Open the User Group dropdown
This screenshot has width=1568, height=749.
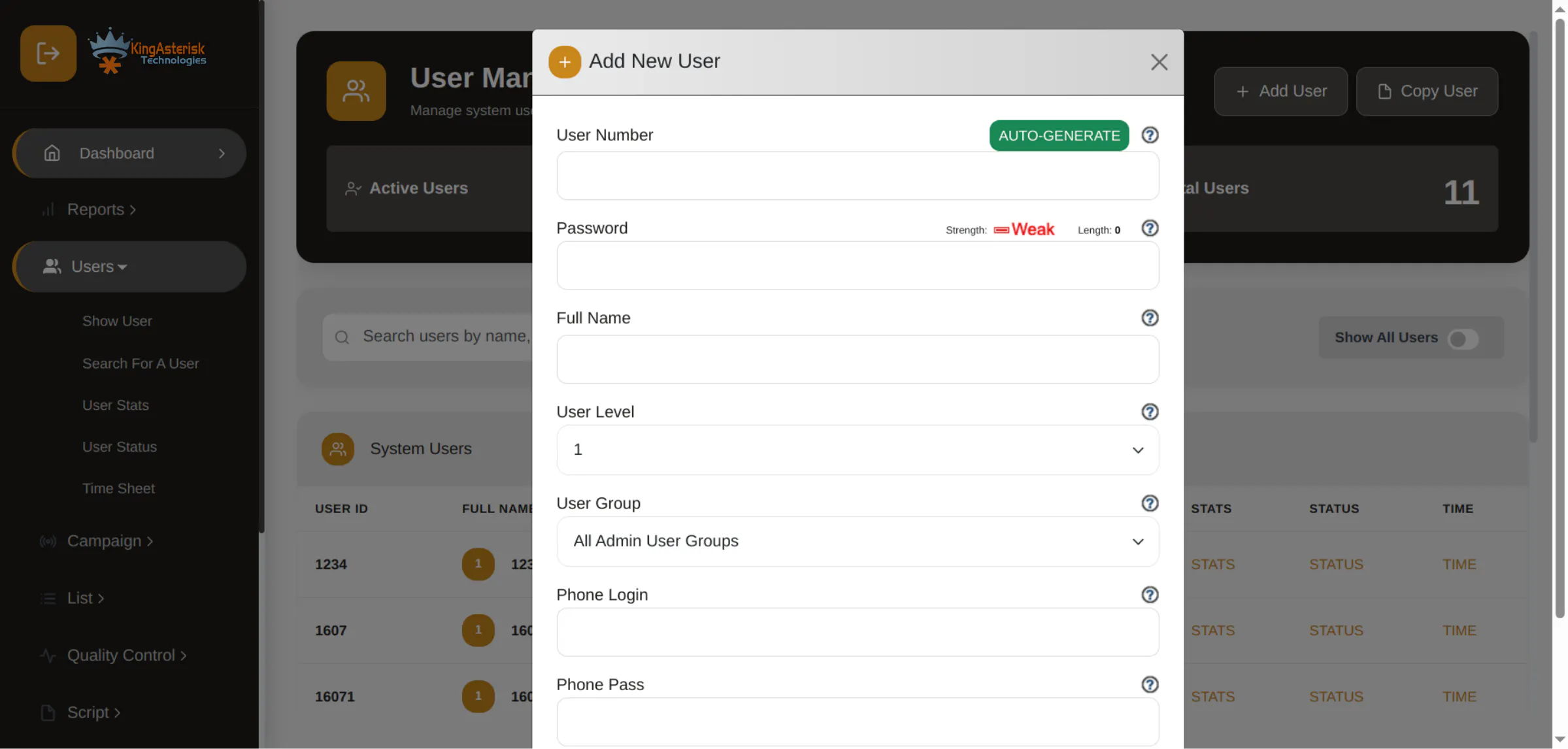(x=858, y=541)
